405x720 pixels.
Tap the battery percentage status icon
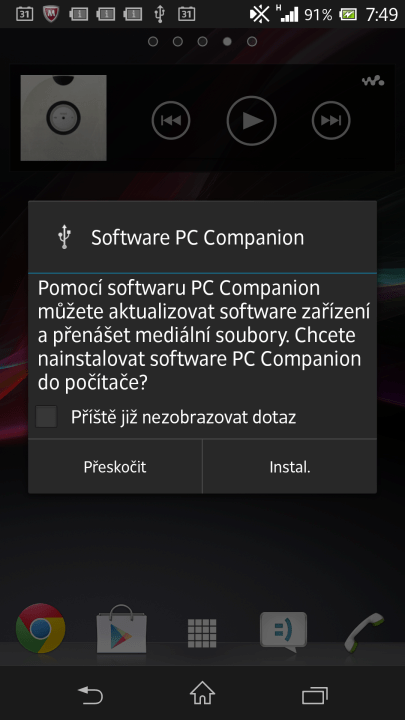tap(318, 15)
